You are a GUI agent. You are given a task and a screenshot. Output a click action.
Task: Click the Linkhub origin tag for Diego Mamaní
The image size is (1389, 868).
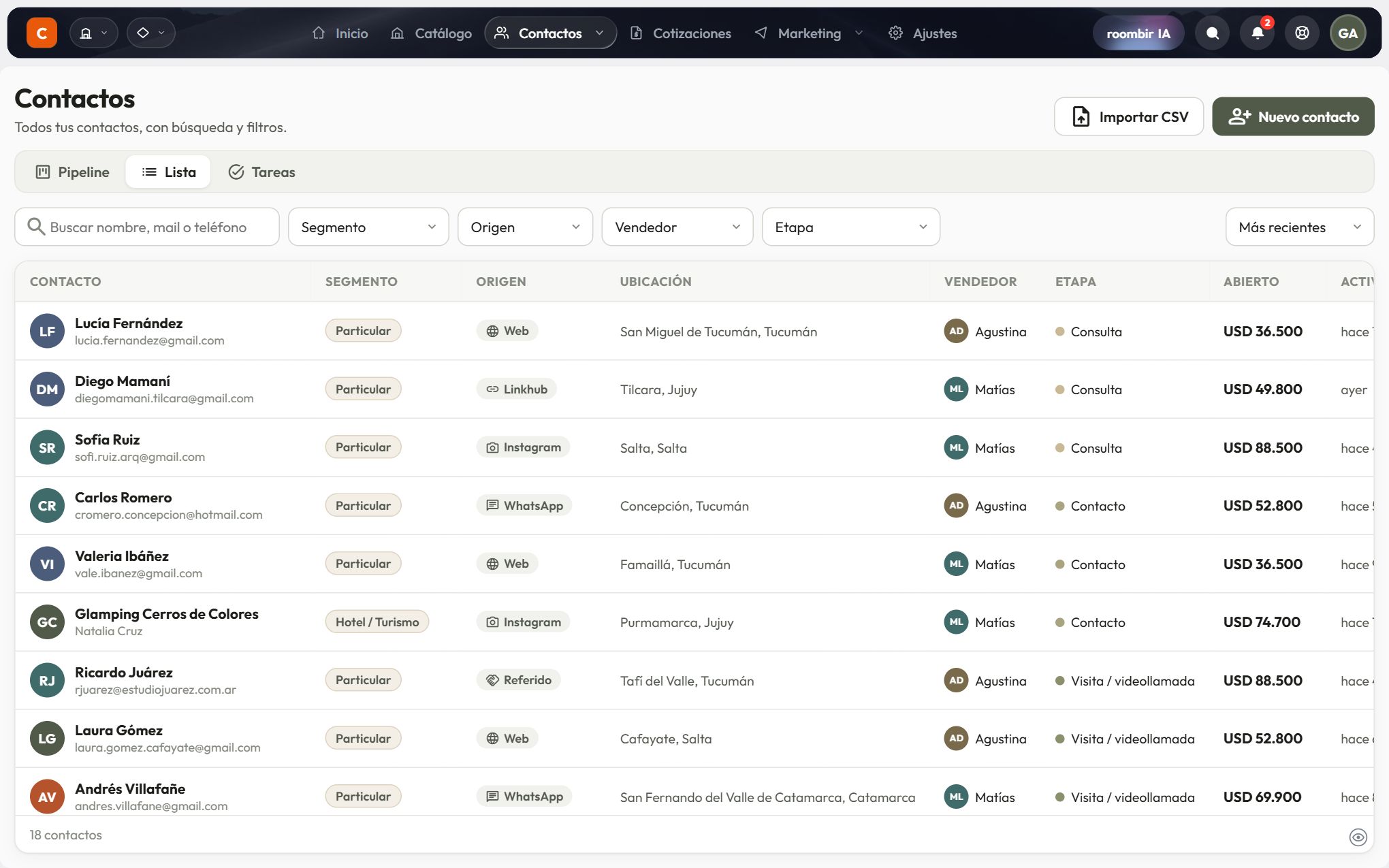(x=517, y=389)
